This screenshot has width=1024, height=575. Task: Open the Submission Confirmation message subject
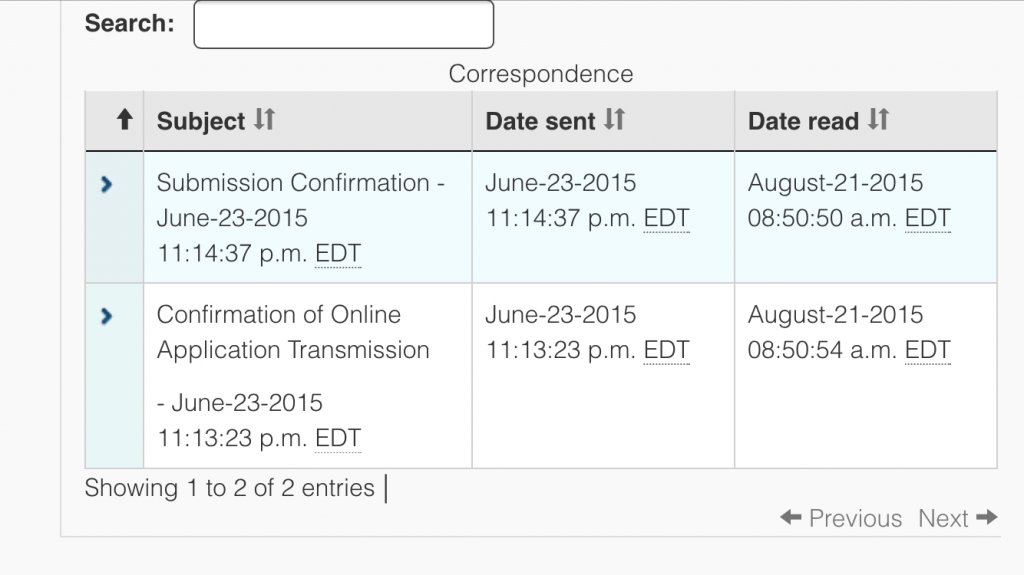click(x=300, y=218)
